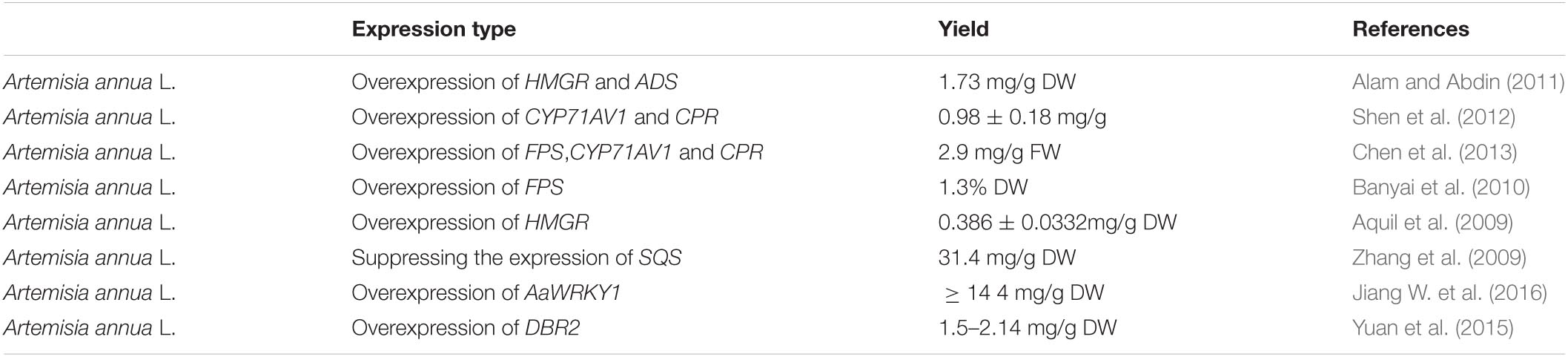Click the 1.73 mg/g DW yield value
Image resolution: width=1568 pixels, height=357 pixels.
[x=1007, y=82]
